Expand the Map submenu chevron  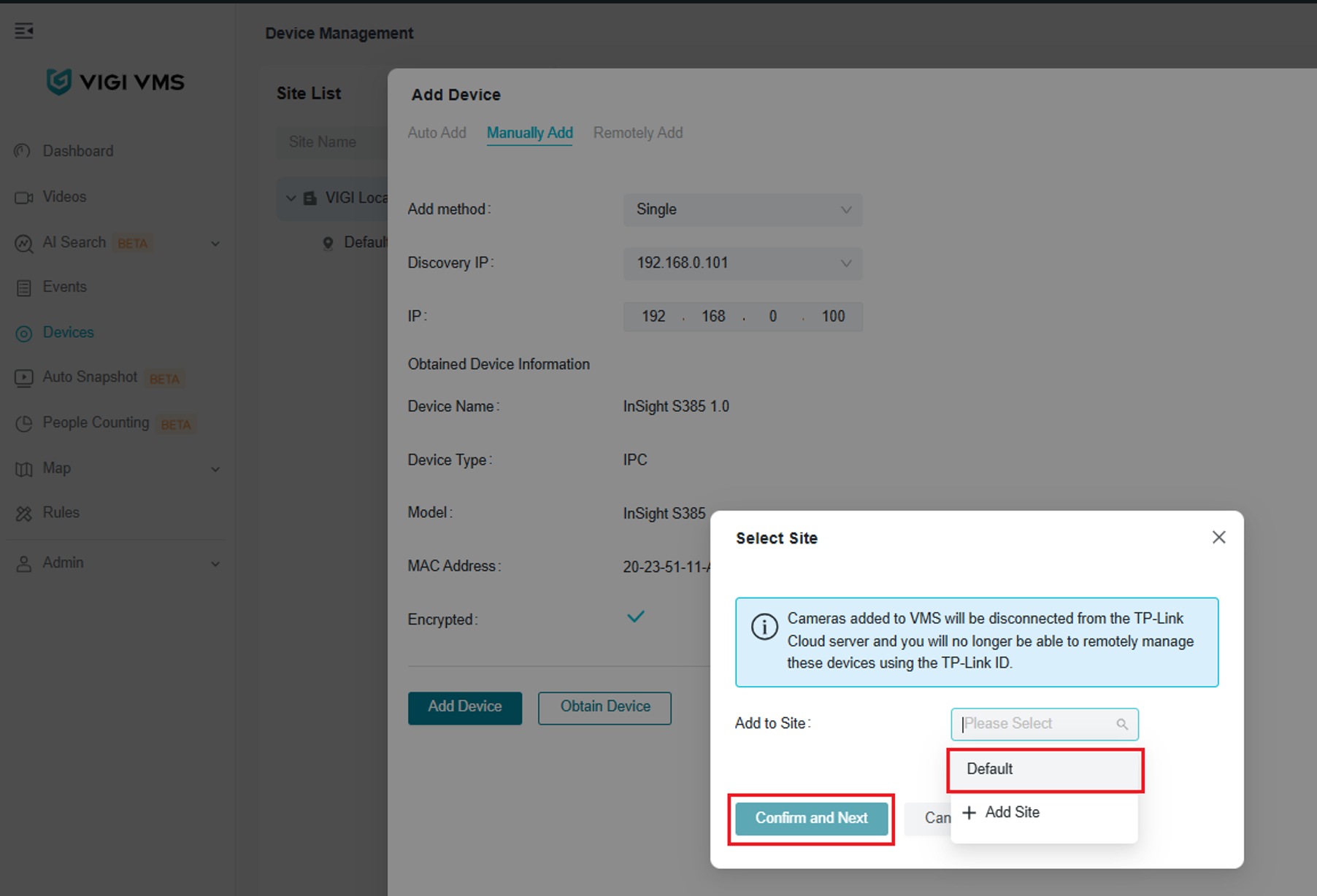click(x=215, y=469)
